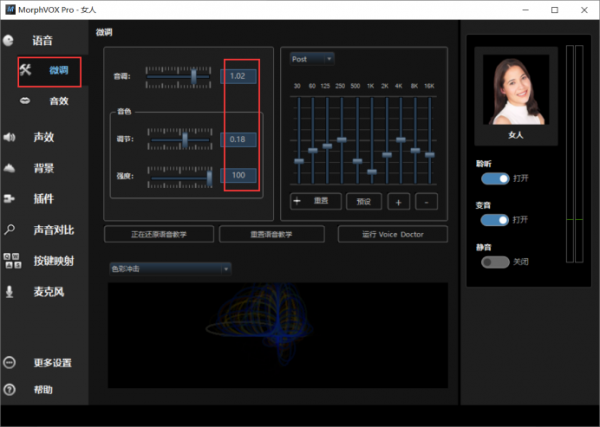Click the 250 Hz equalizer band slider
Viewport: 600px width, 427px height.
coord(342,140)
